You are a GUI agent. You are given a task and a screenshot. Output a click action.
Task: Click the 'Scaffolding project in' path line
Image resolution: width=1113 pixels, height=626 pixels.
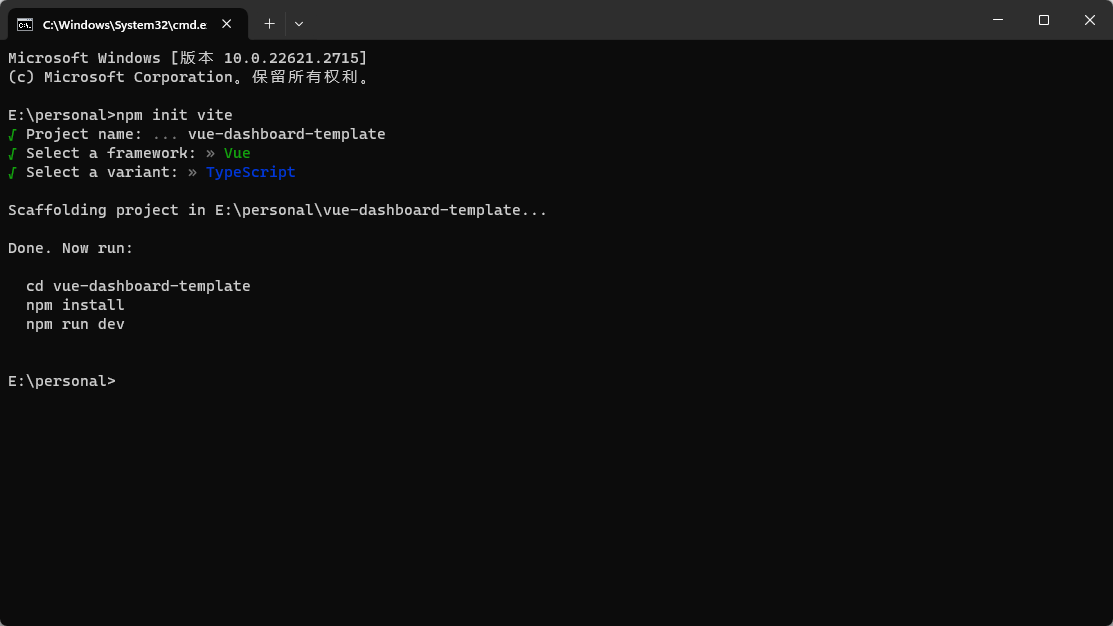277,210
